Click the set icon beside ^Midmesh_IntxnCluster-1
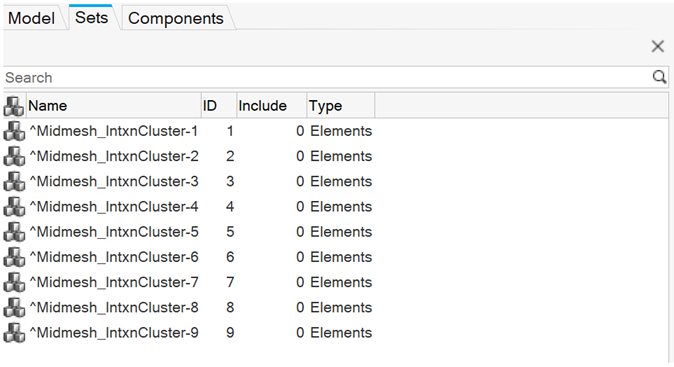Viewport: 674px width, 367px height. [14, 131]
